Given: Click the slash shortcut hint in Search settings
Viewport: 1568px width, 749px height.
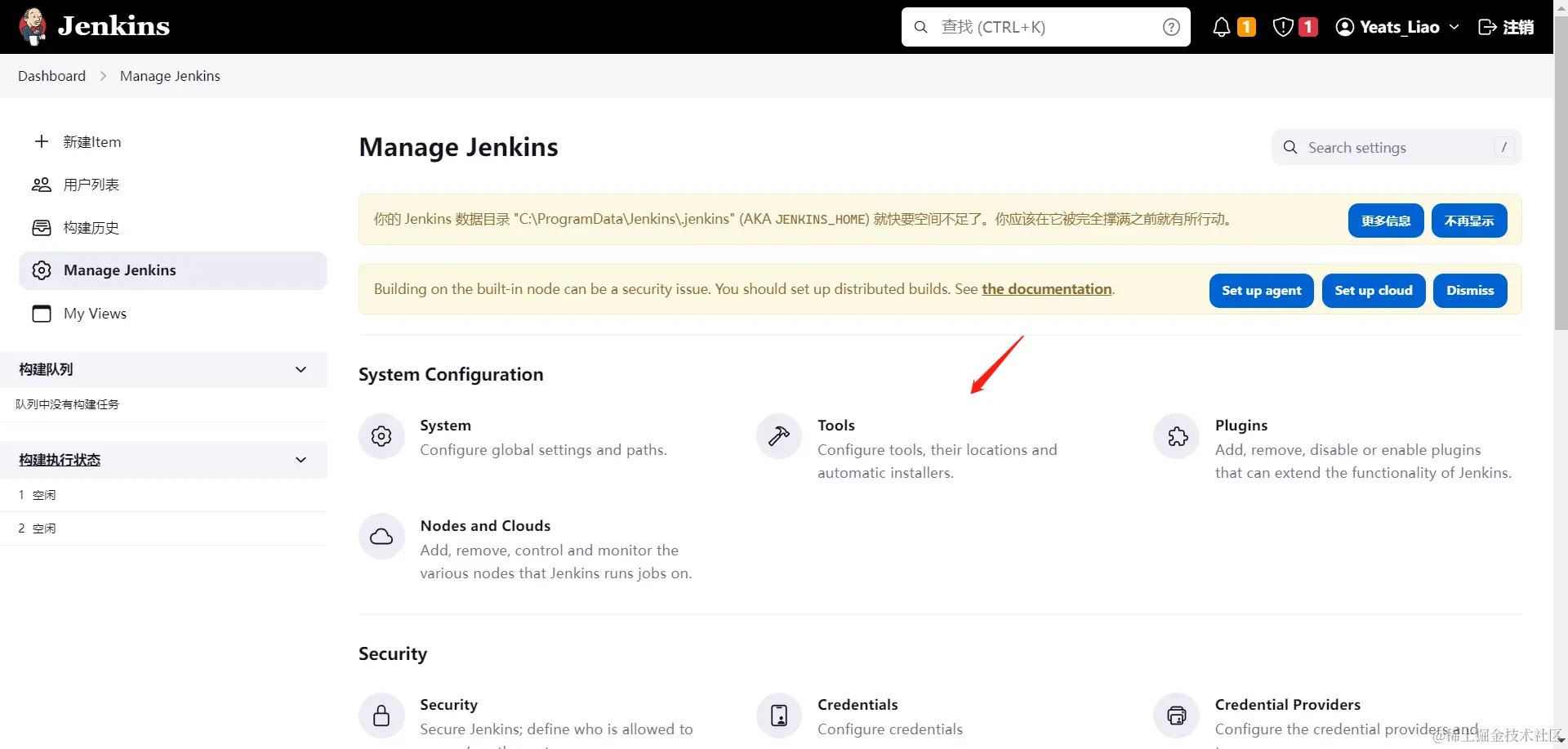Looking at the screenshot, I should point(1503,147).
